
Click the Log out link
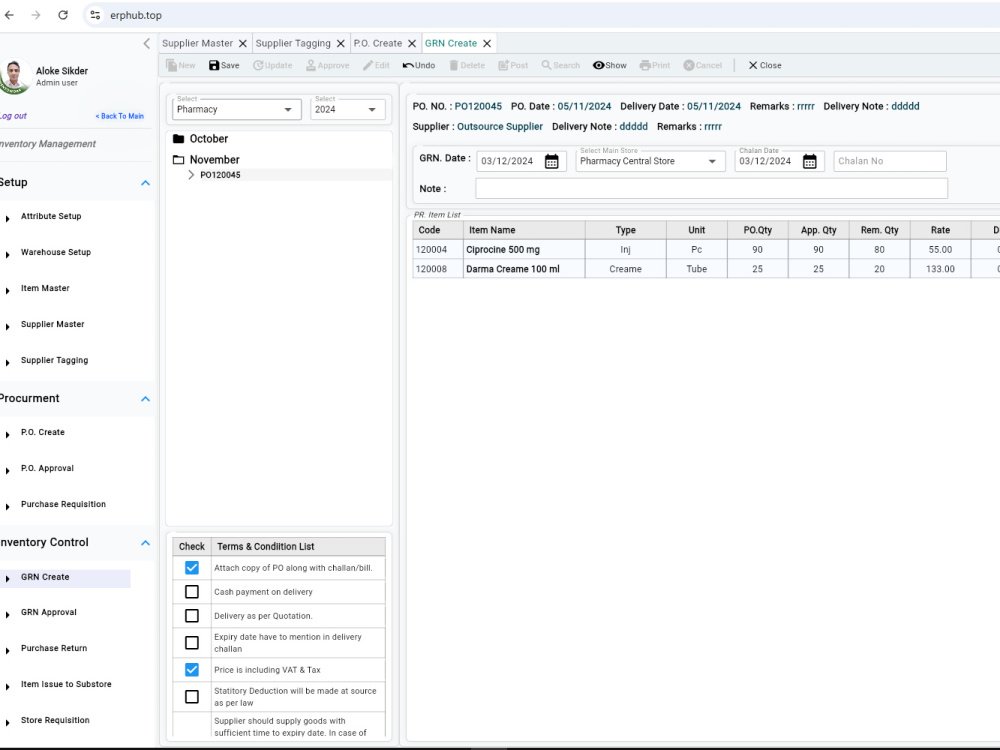[x=13, y=116]
